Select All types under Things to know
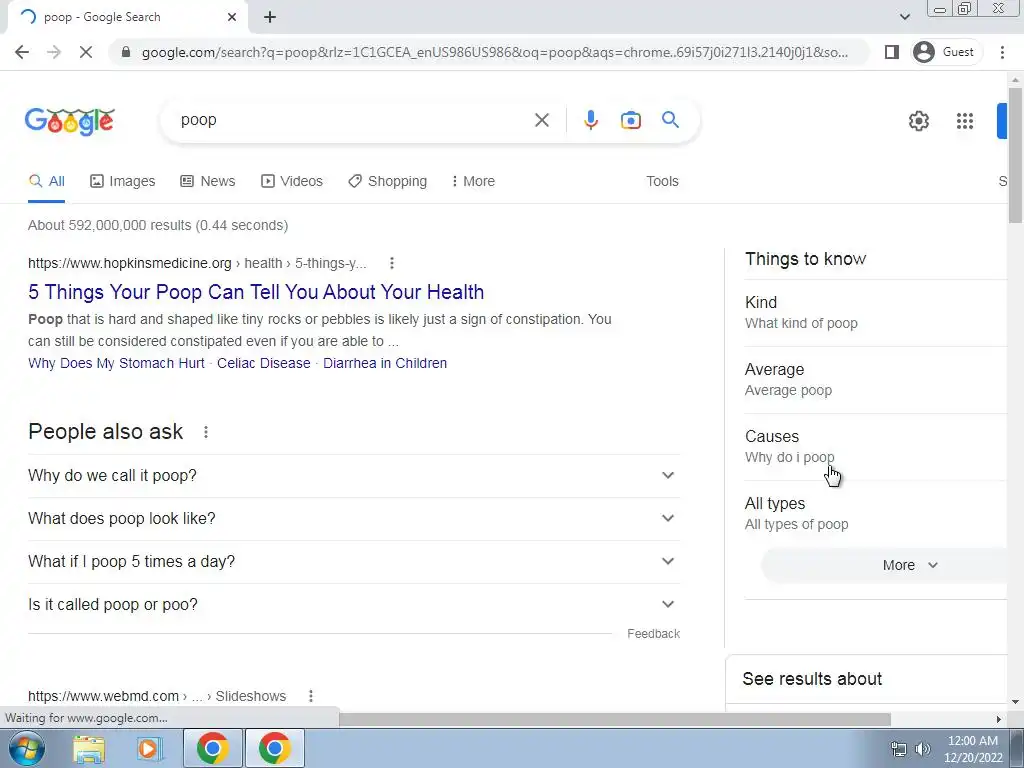Image resolution: width=1024 pixels, height=768 pixels. (x=875, y=514)
